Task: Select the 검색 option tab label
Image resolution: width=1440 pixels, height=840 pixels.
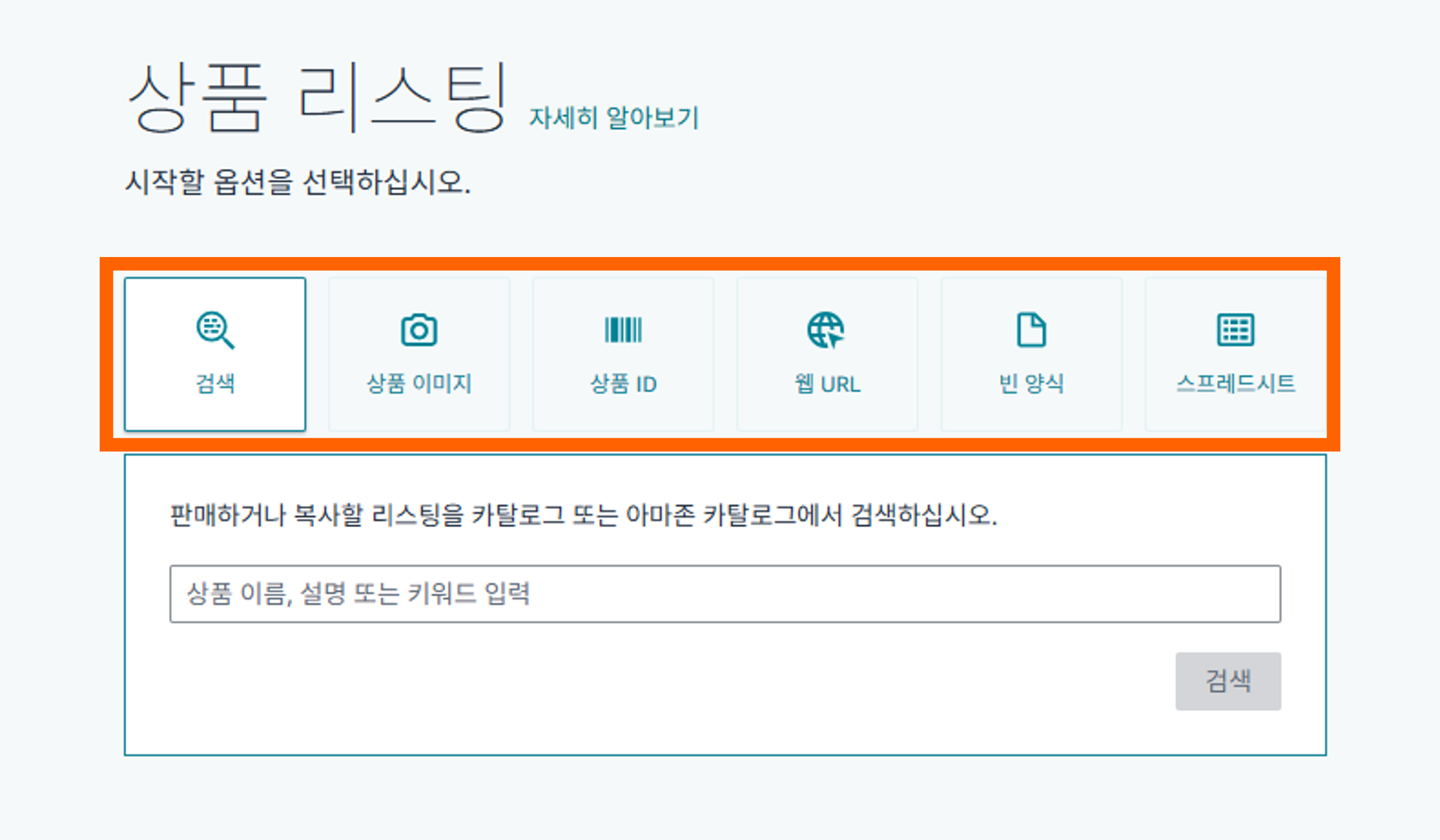Action: point(215,383)
